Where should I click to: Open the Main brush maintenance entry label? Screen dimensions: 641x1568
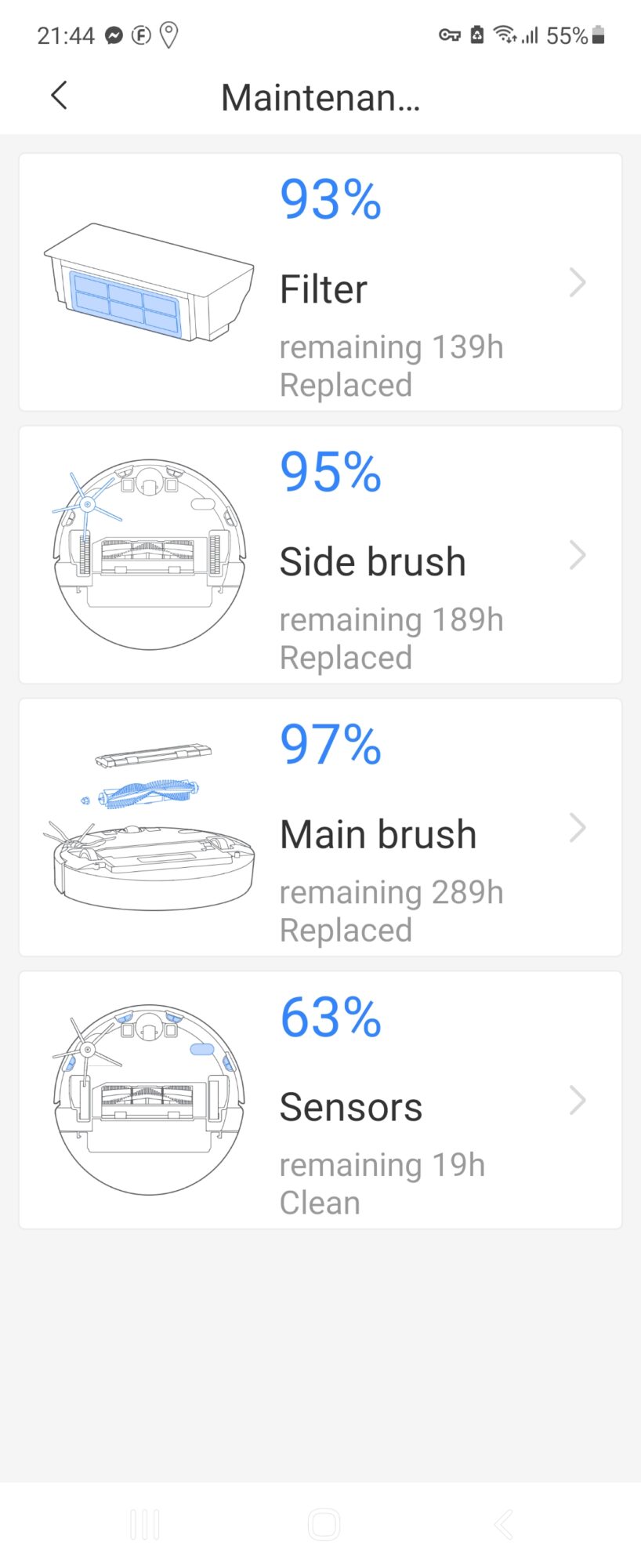[378, 834]
